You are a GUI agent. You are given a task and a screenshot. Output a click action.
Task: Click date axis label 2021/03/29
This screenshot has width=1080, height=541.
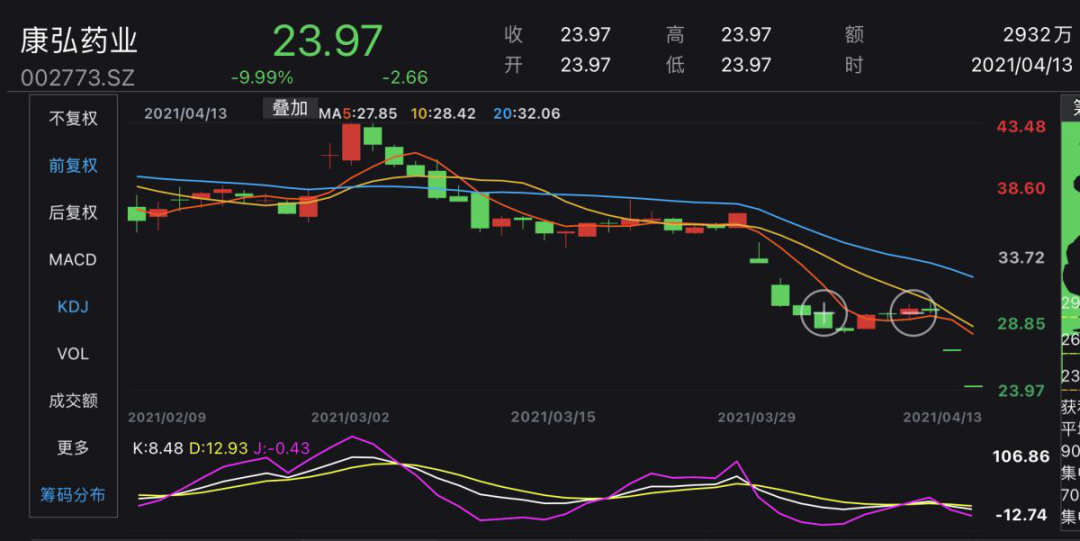(x=756, y=418)
